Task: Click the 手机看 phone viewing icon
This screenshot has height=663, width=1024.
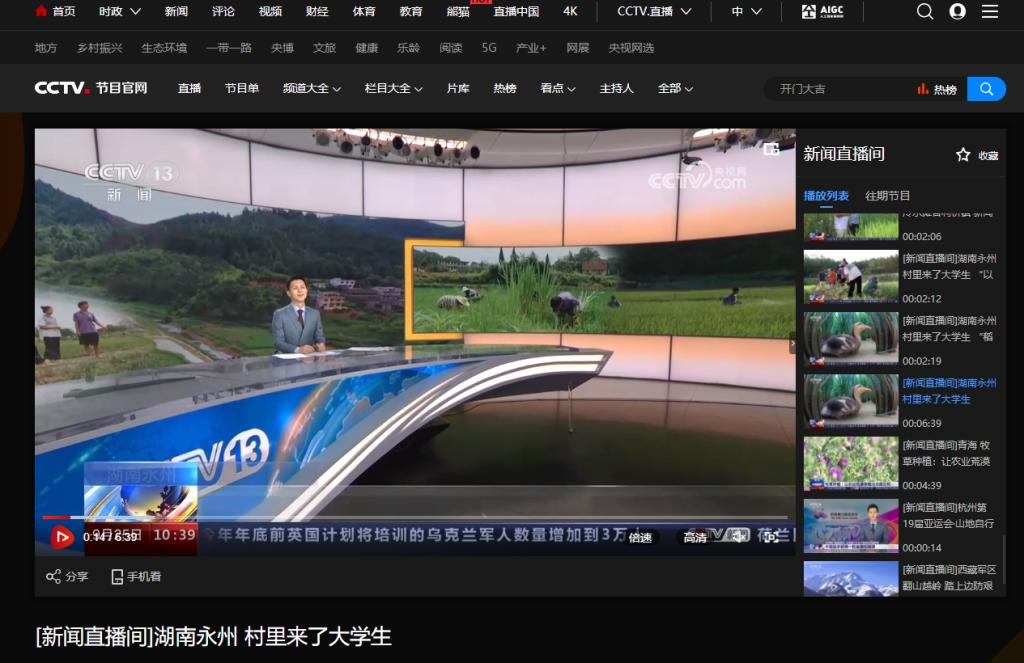Action: pyautogui.click(x=136, y=576)
